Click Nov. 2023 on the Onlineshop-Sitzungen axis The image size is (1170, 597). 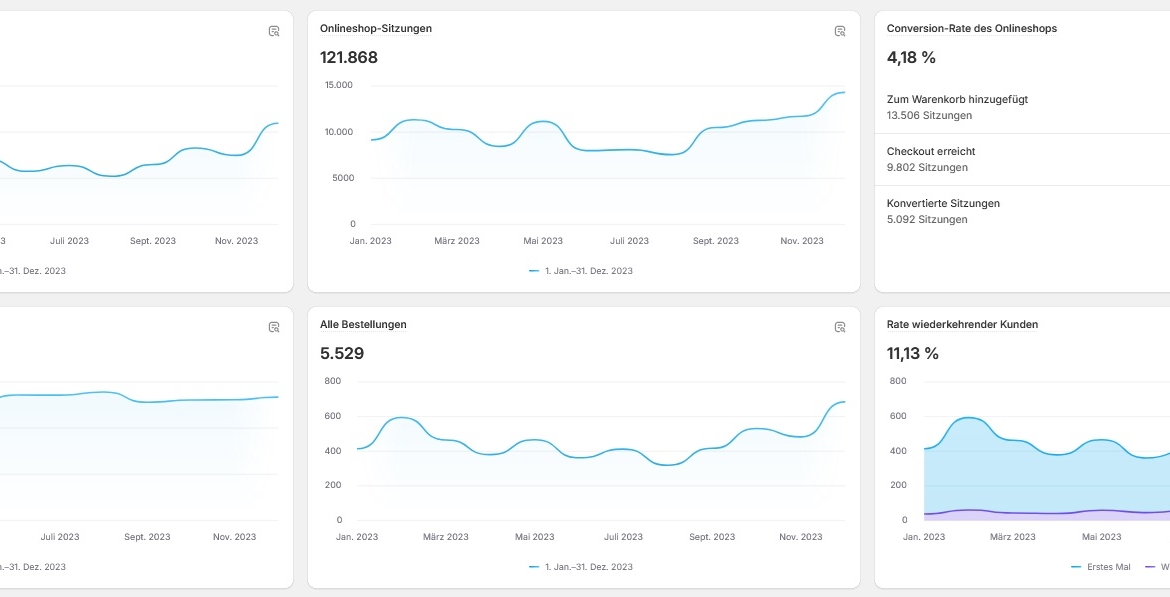(x=802, y=241)
